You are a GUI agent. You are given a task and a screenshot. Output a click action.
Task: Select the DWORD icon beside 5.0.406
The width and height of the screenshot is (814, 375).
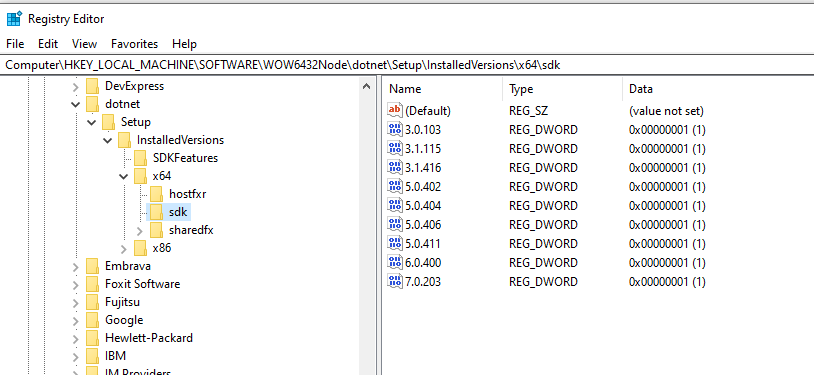(395, 224)
